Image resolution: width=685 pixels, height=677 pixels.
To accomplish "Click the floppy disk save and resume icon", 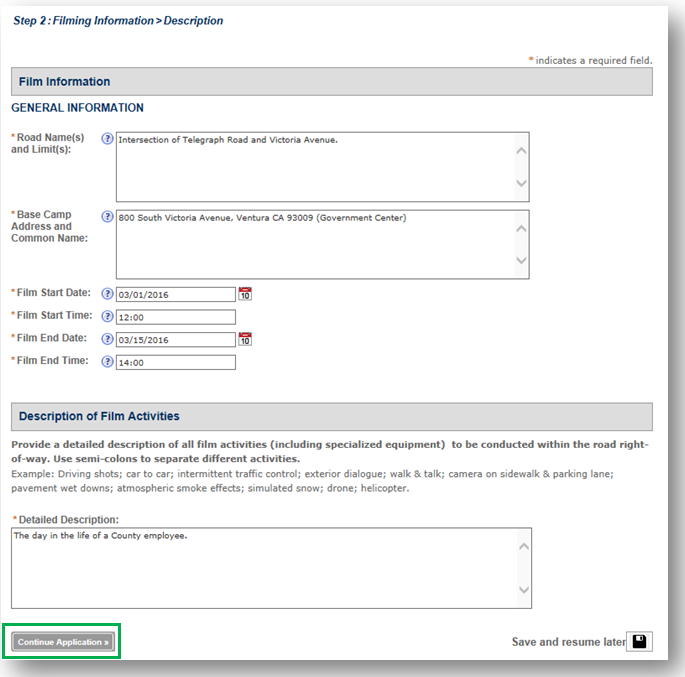I will [640, 641].
